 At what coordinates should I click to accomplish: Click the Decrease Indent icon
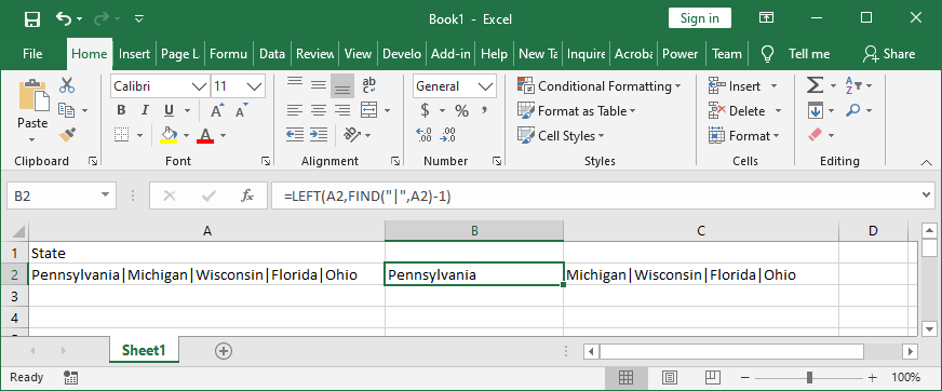pyautogui.click(x=294, y=135)
